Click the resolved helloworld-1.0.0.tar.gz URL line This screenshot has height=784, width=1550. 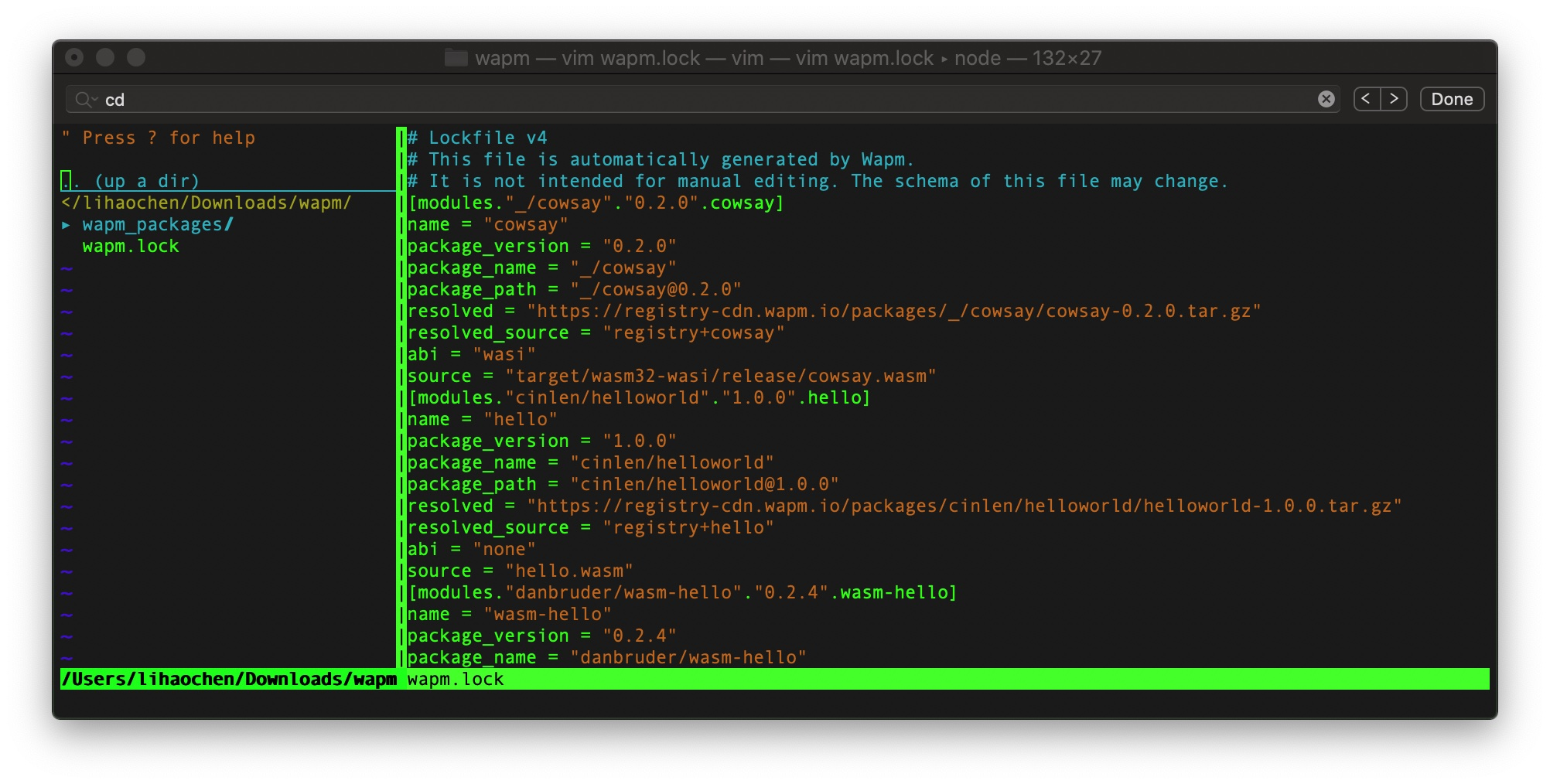(x=905, y=506)
